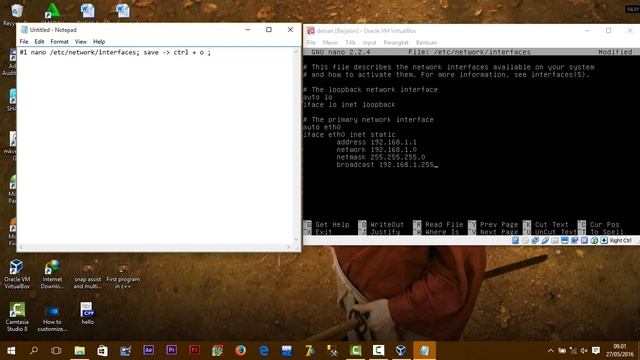Open the Notepad File menu
The height and width of the screenshot is (360, 640).
(24, 42)
